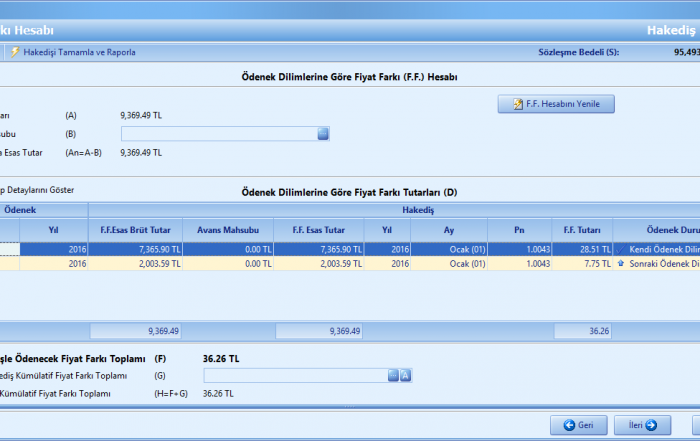Click the Kümülatif Fiyat Farkı (G) input field
Image resolution: width=700 pixels, height=441 pixels.
294,375
